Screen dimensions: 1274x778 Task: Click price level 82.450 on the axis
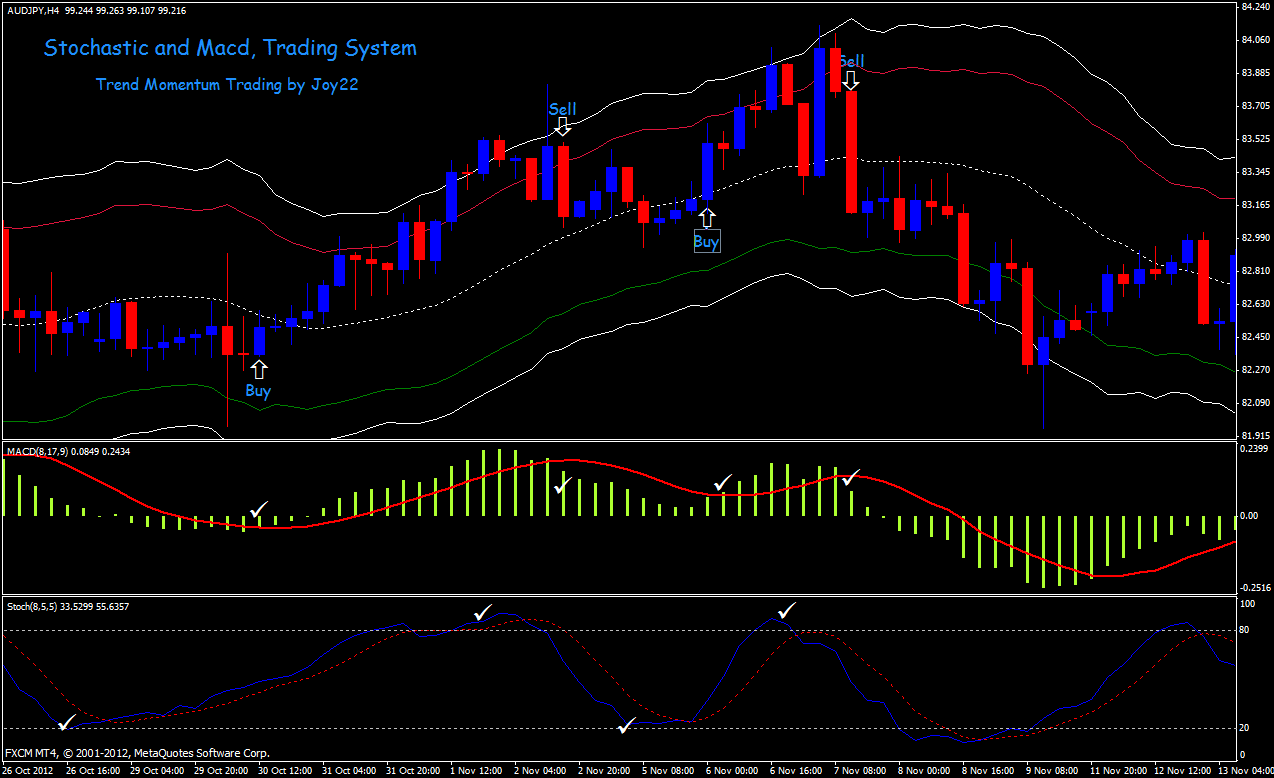coord(1254,337)
